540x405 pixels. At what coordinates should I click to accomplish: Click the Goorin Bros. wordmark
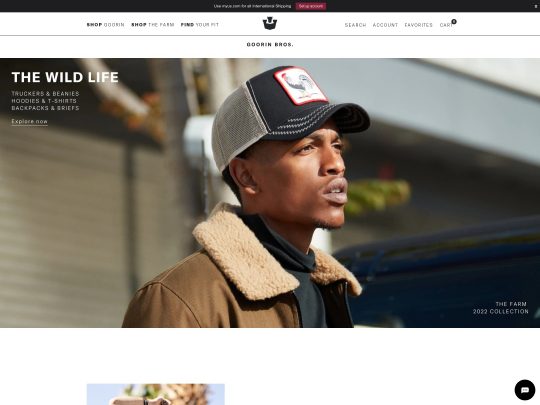tap(270, 44)
